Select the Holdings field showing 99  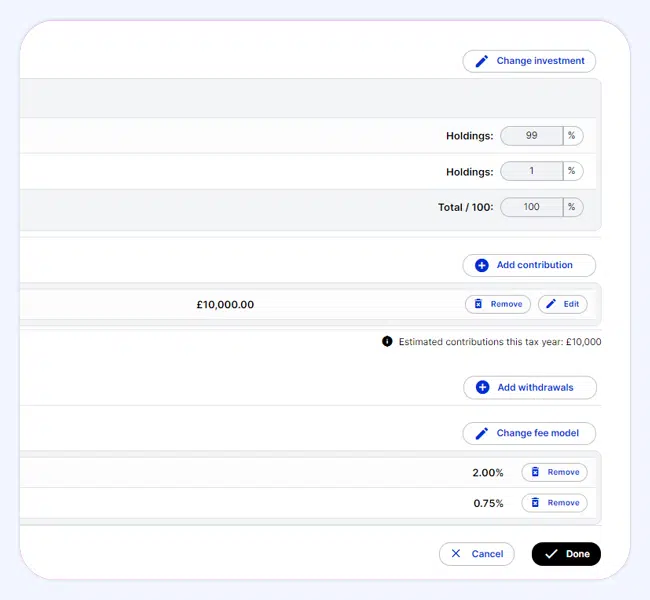point(531,136)
